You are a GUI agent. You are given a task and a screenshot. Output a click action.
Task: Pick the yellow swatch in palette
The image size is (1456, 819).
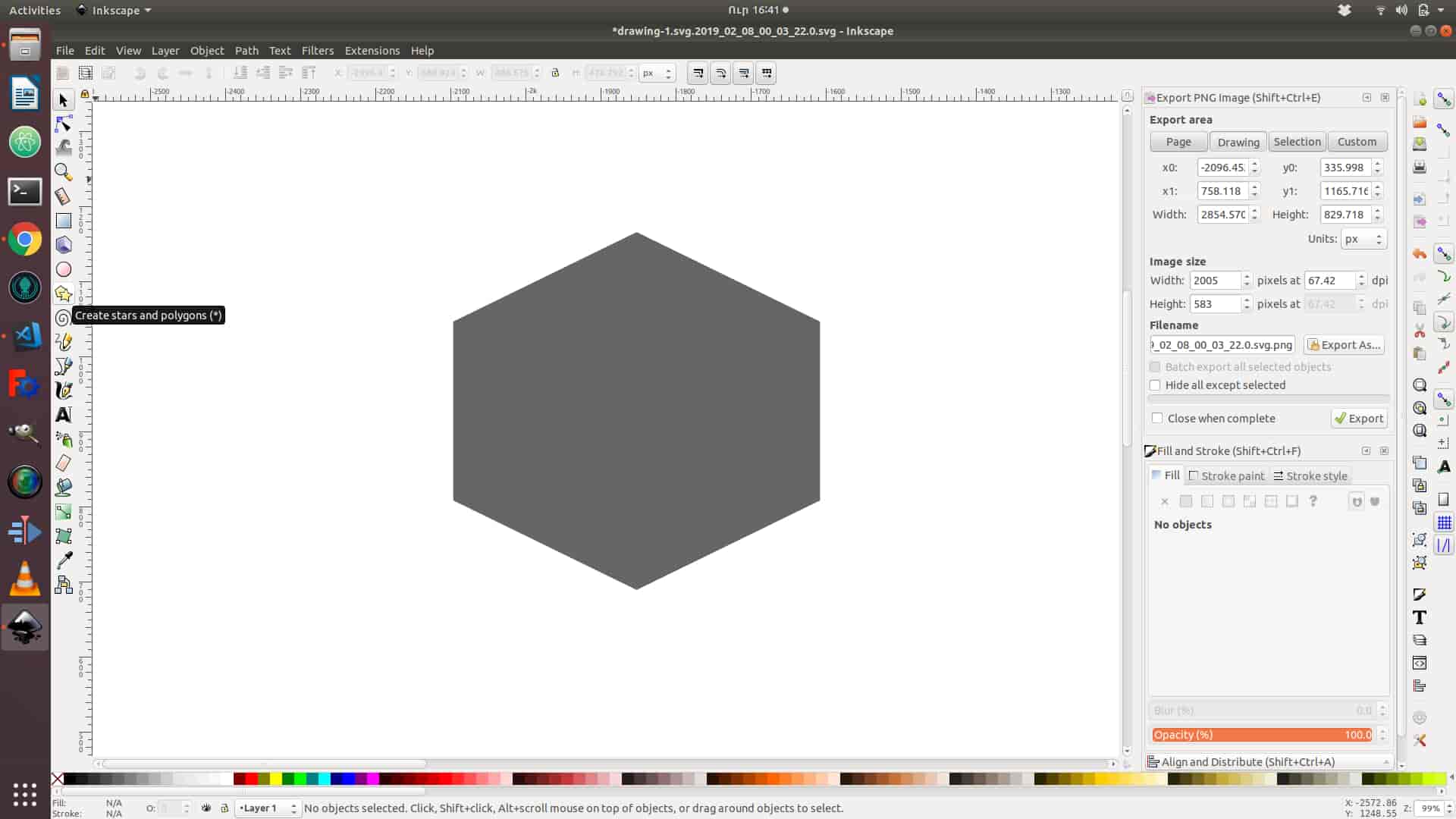276,779
